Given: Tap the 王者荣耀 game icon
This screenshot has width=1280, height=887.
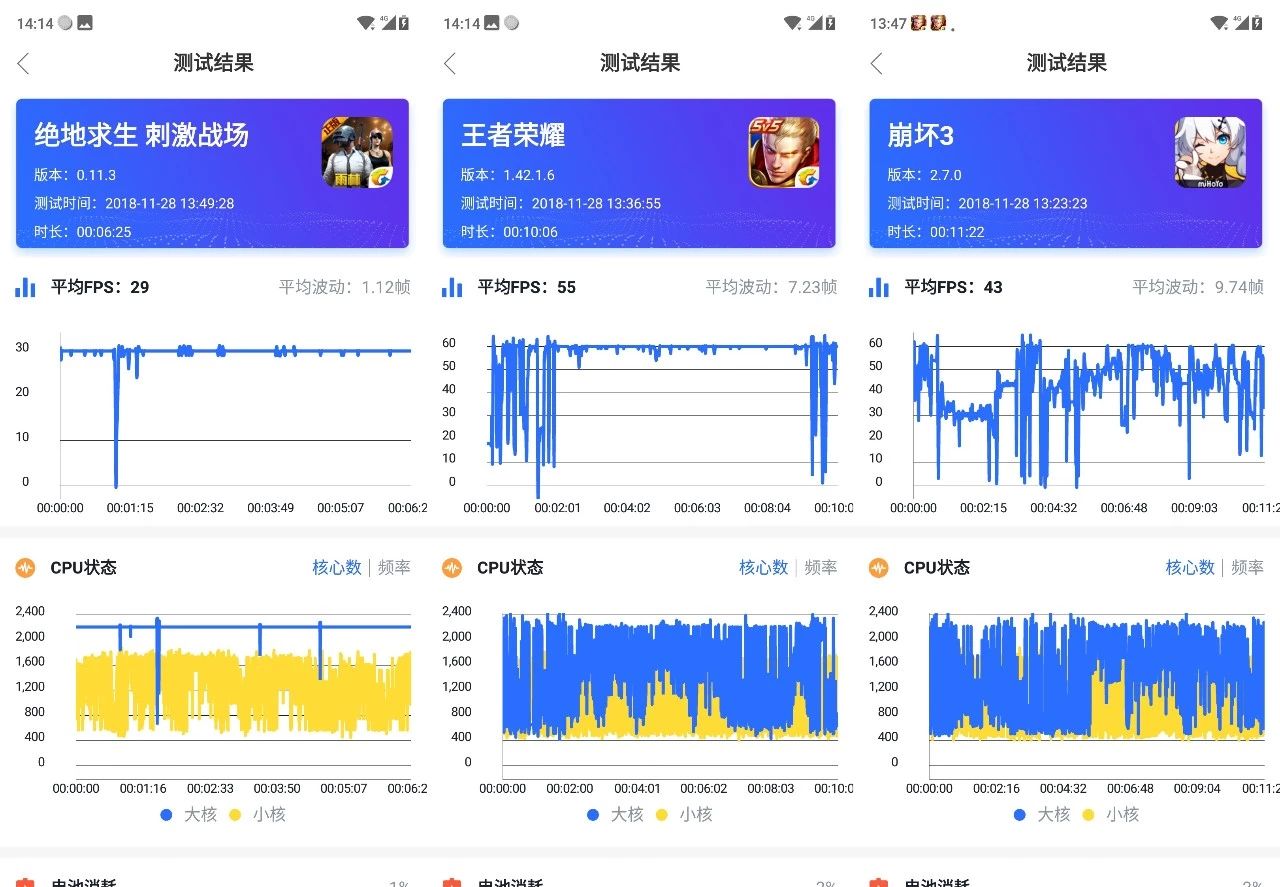Looking at the screenshot, I should point(784,152).
